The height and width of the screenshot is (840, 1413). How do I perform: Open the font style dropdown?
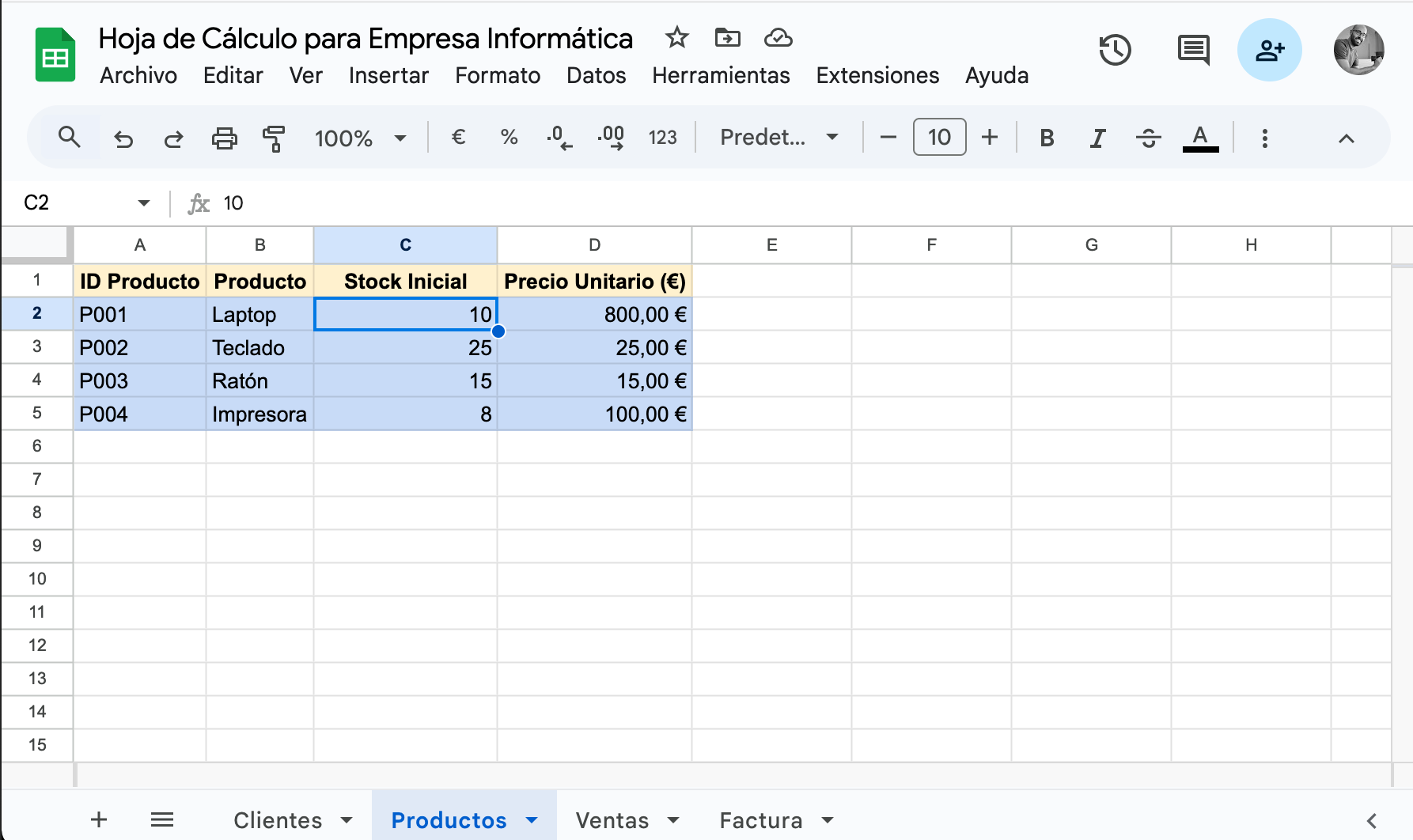pyautogui.click(x=778, y=137)
